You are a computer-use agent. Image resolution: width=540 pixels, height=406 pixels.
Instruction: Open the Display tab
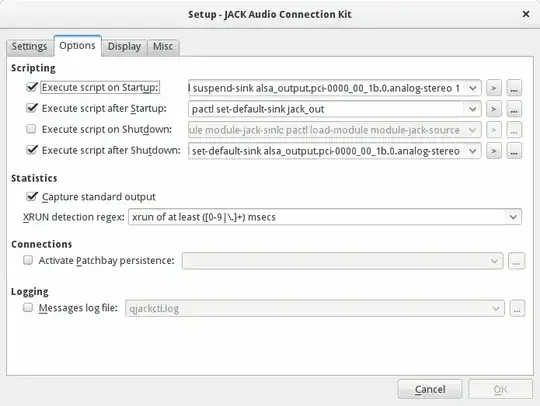[124, 46]
